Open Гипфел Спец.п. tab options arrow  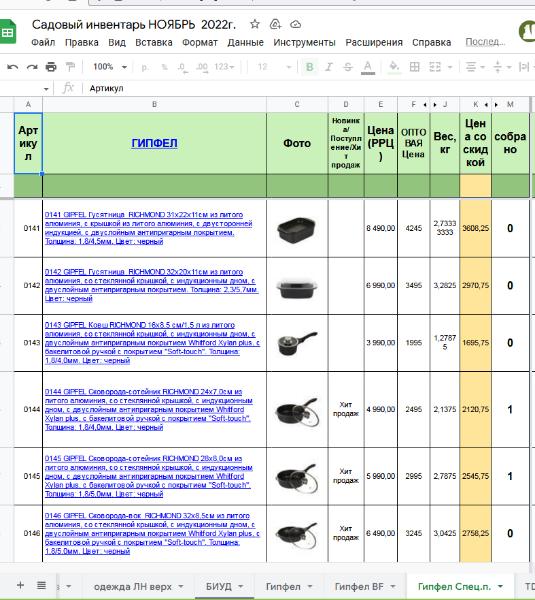pyautogui.click(x=500, y=587)
